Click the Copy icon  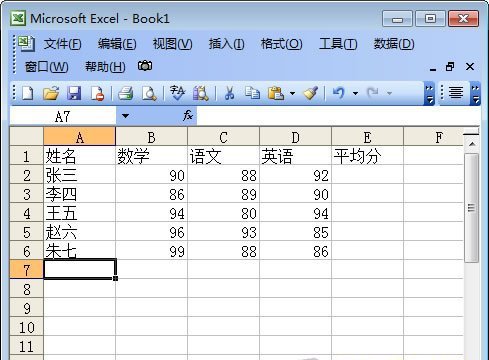click(x=252, y=93)
